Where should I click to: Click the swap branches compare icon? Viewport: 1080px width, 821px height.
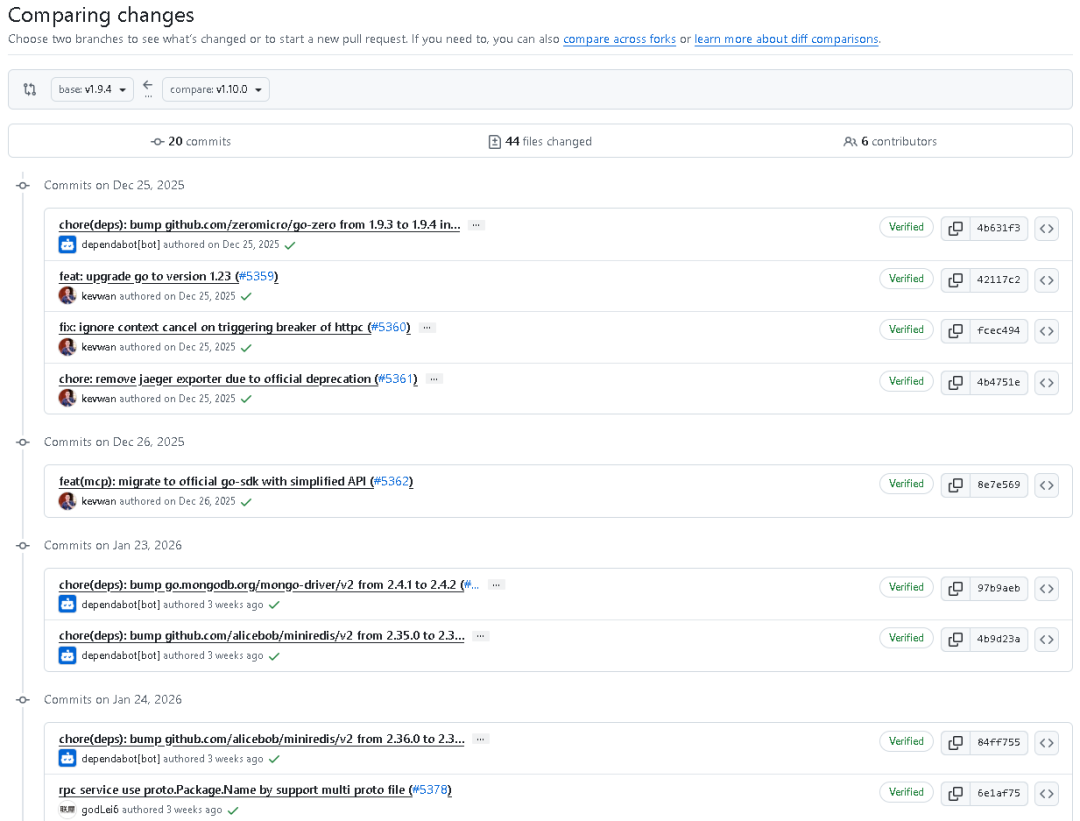(30, 90)
